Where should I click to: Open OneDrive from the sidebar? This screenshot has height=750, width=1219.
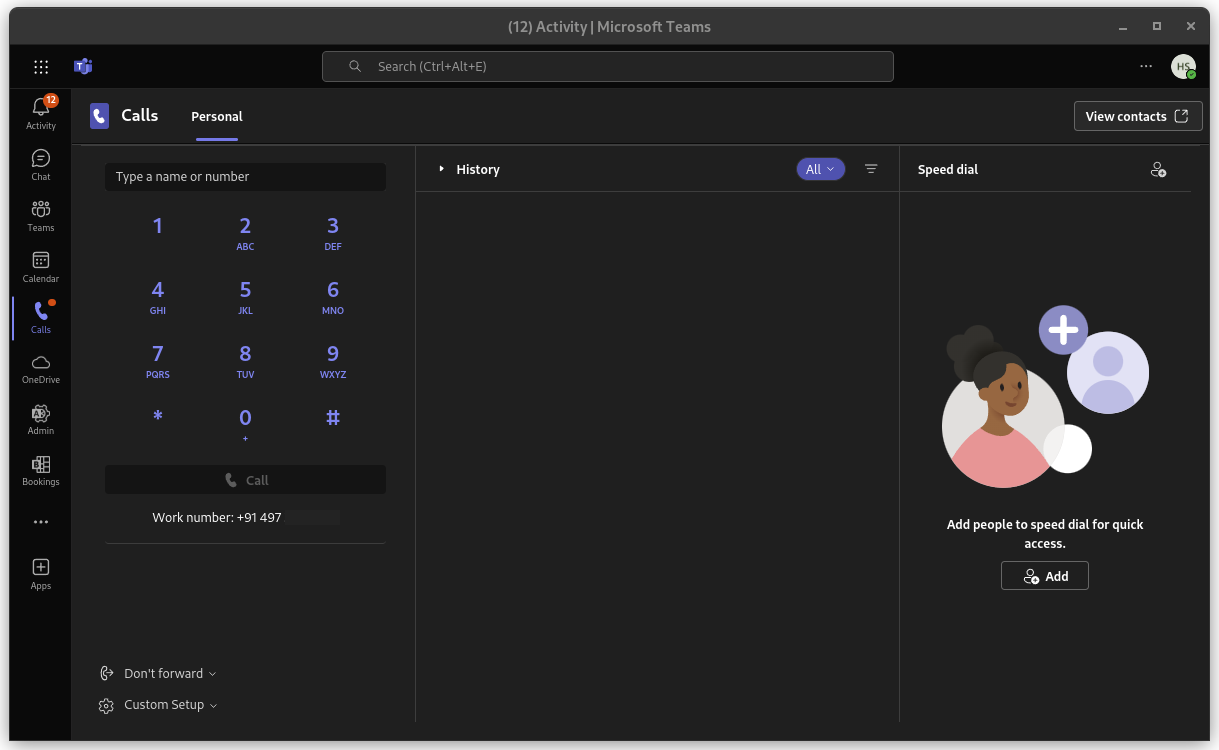[41, 369]
